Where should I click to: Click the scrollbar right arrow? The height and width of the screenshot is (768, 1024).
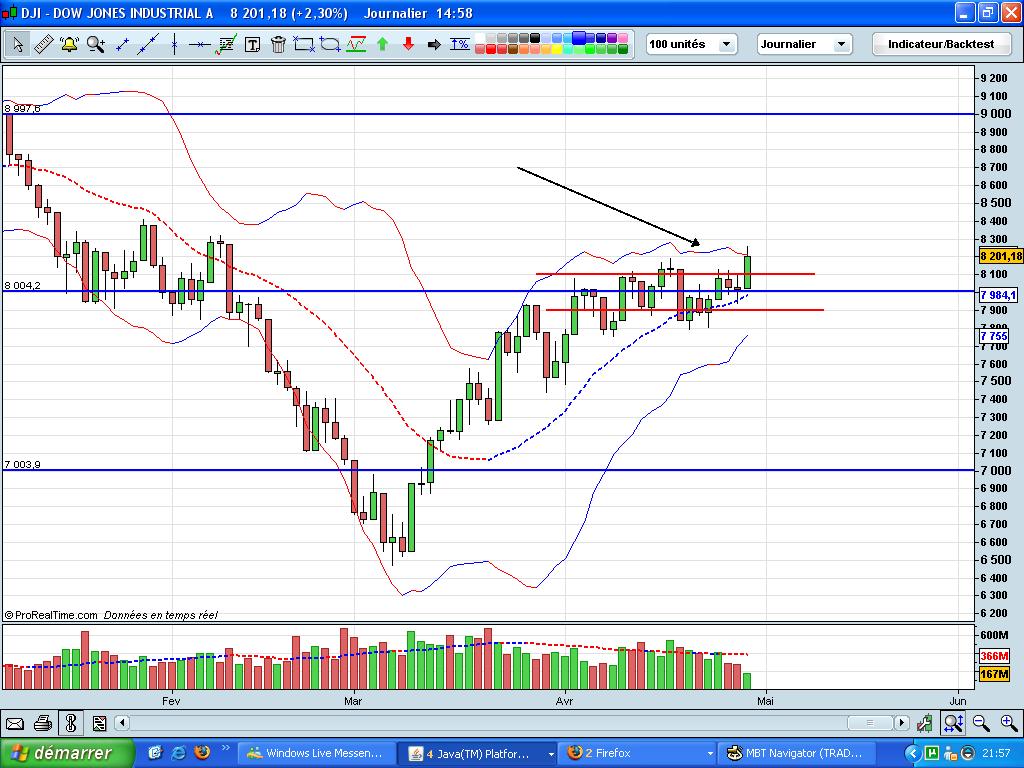[902, 723]
